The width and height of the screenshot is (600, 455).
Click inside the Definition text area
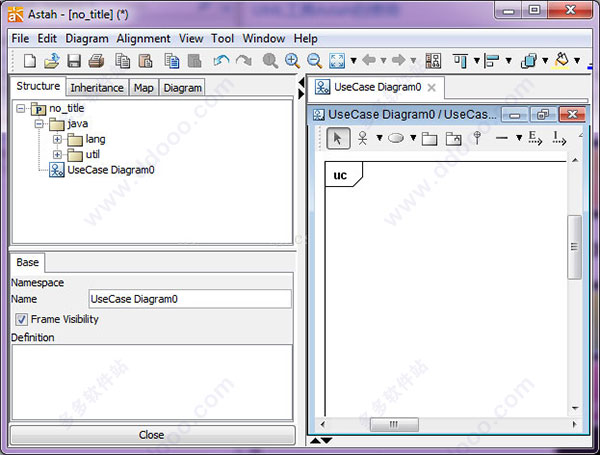[152, 382]
